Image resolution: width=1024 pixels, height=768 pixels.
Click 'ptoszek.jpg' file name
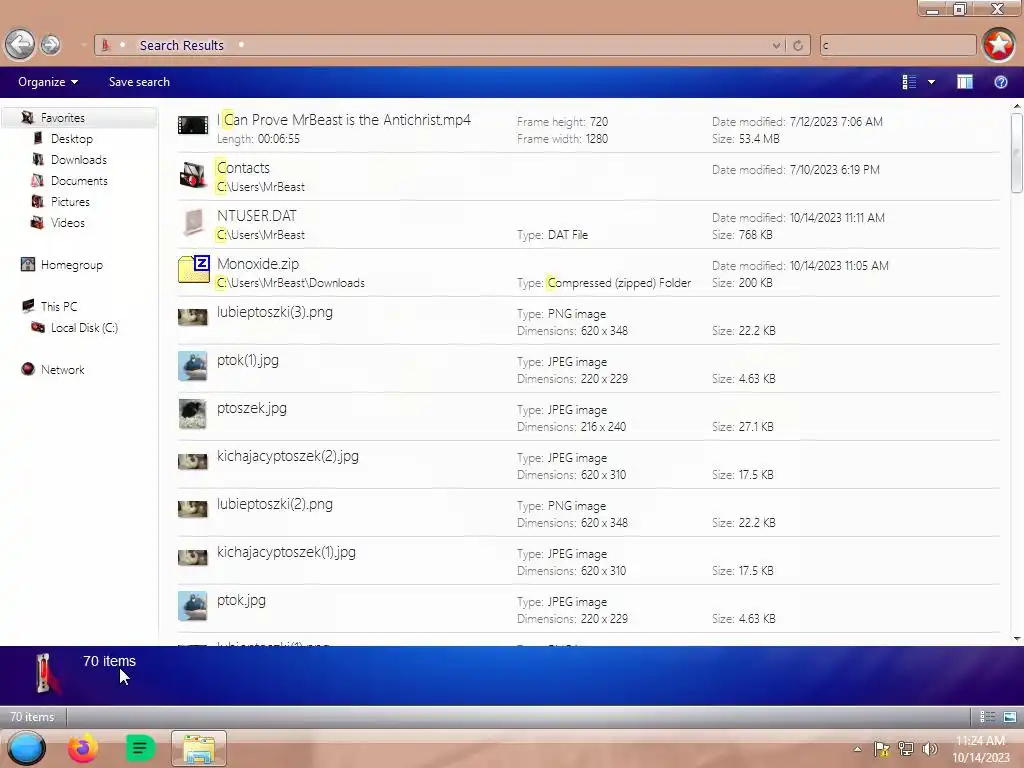click(252, 408)
